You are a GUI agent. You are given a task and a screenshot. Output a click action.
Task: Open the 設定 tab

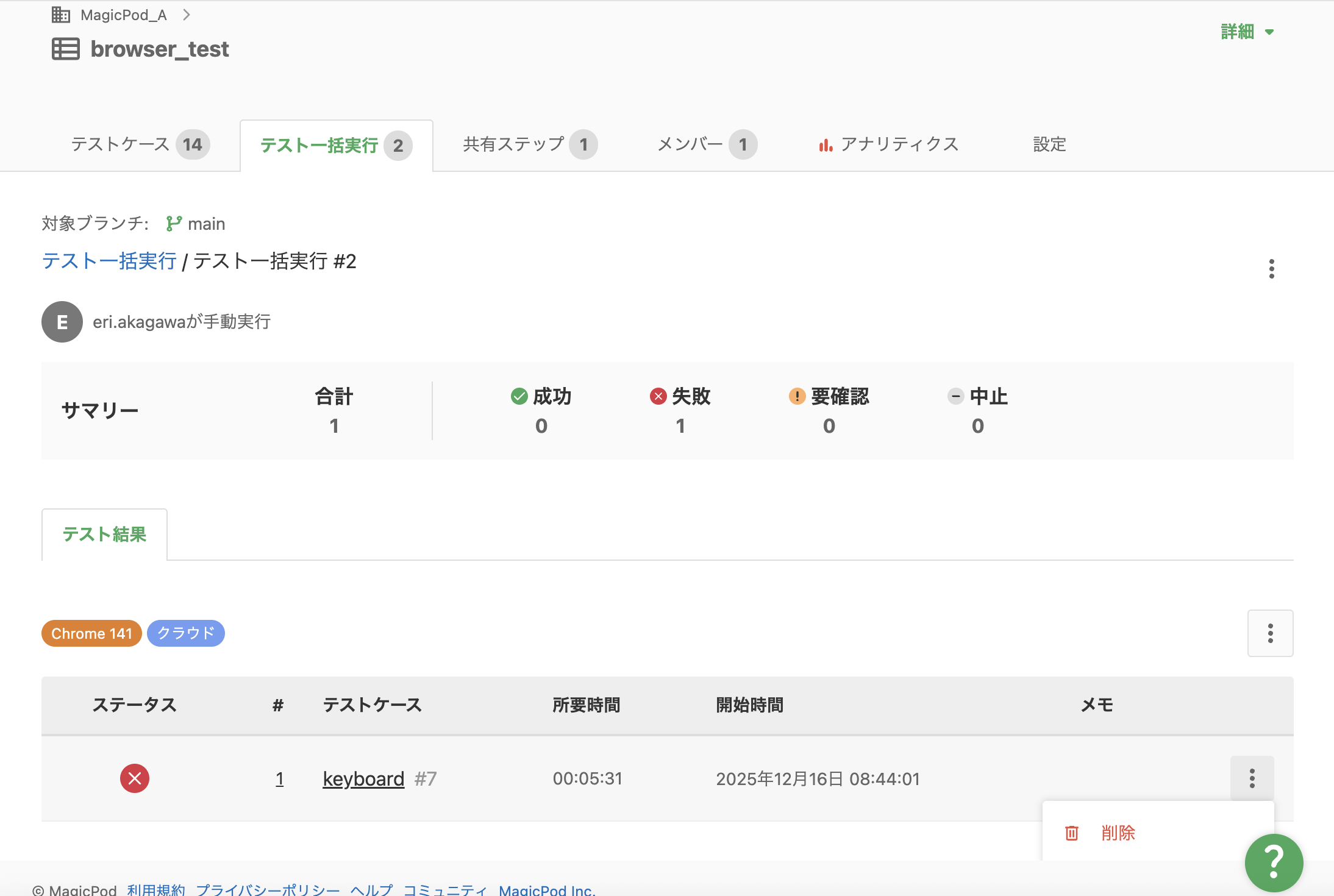1049,144
